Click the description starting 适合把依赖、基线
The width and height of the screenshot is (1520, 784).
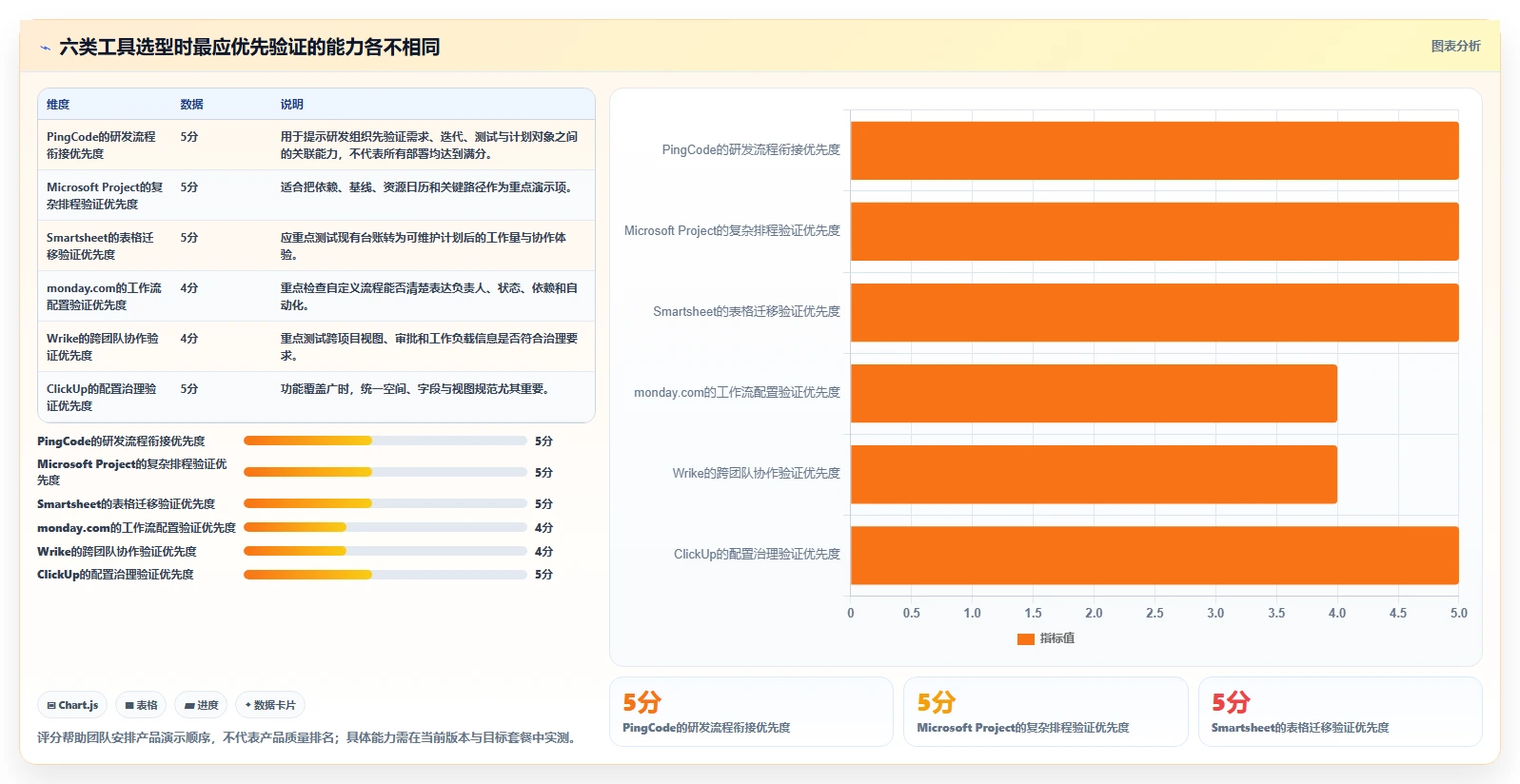pos(428,187)
